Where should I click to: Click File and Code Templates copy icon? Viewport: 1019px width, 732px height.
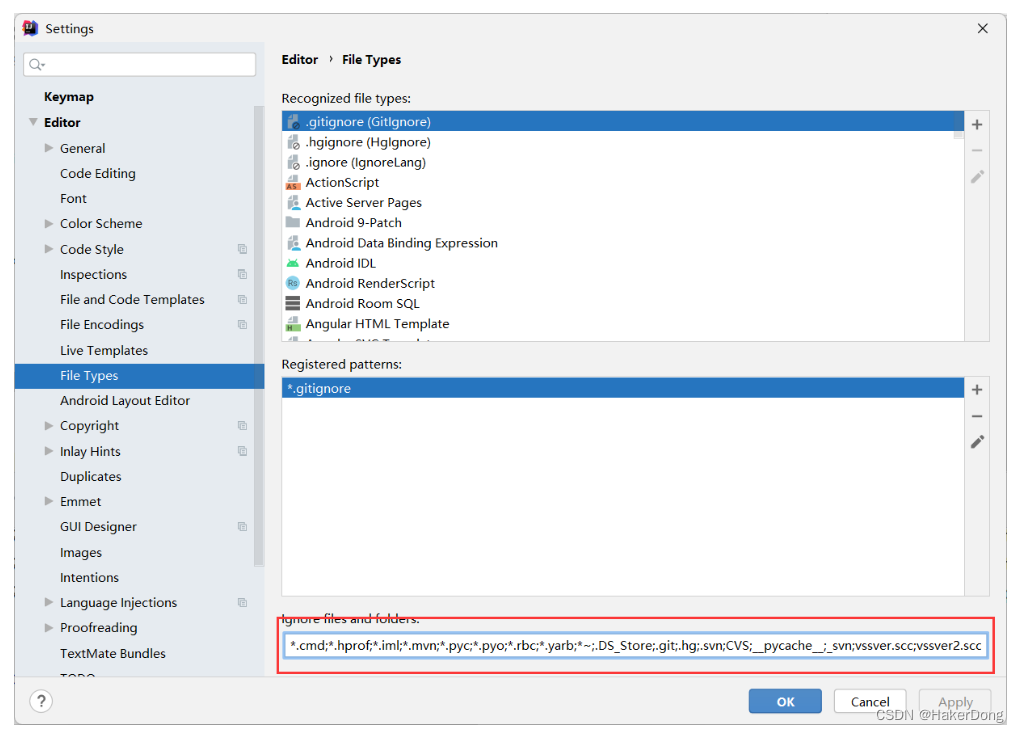pyautogui.click(x=242, y=300)
